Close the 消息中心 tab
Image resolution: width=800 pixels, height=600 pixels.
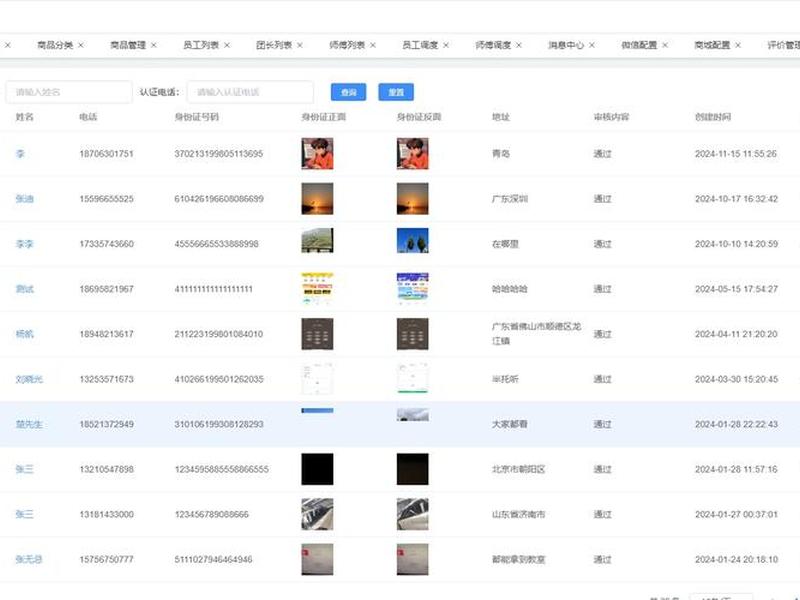point(592,45)
